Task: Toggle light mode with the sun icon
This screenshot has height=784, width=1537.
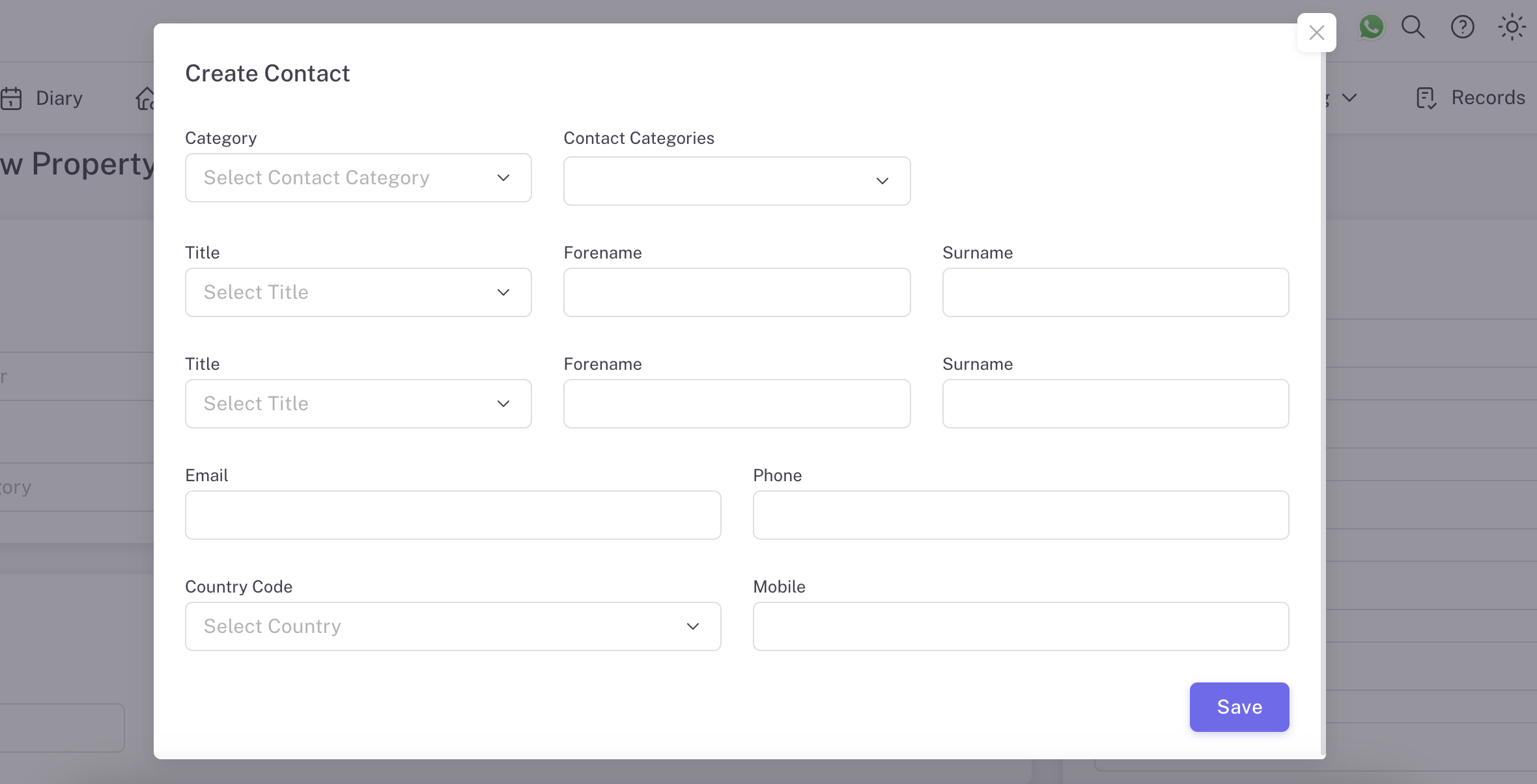Action: (x=1512, y=27)
